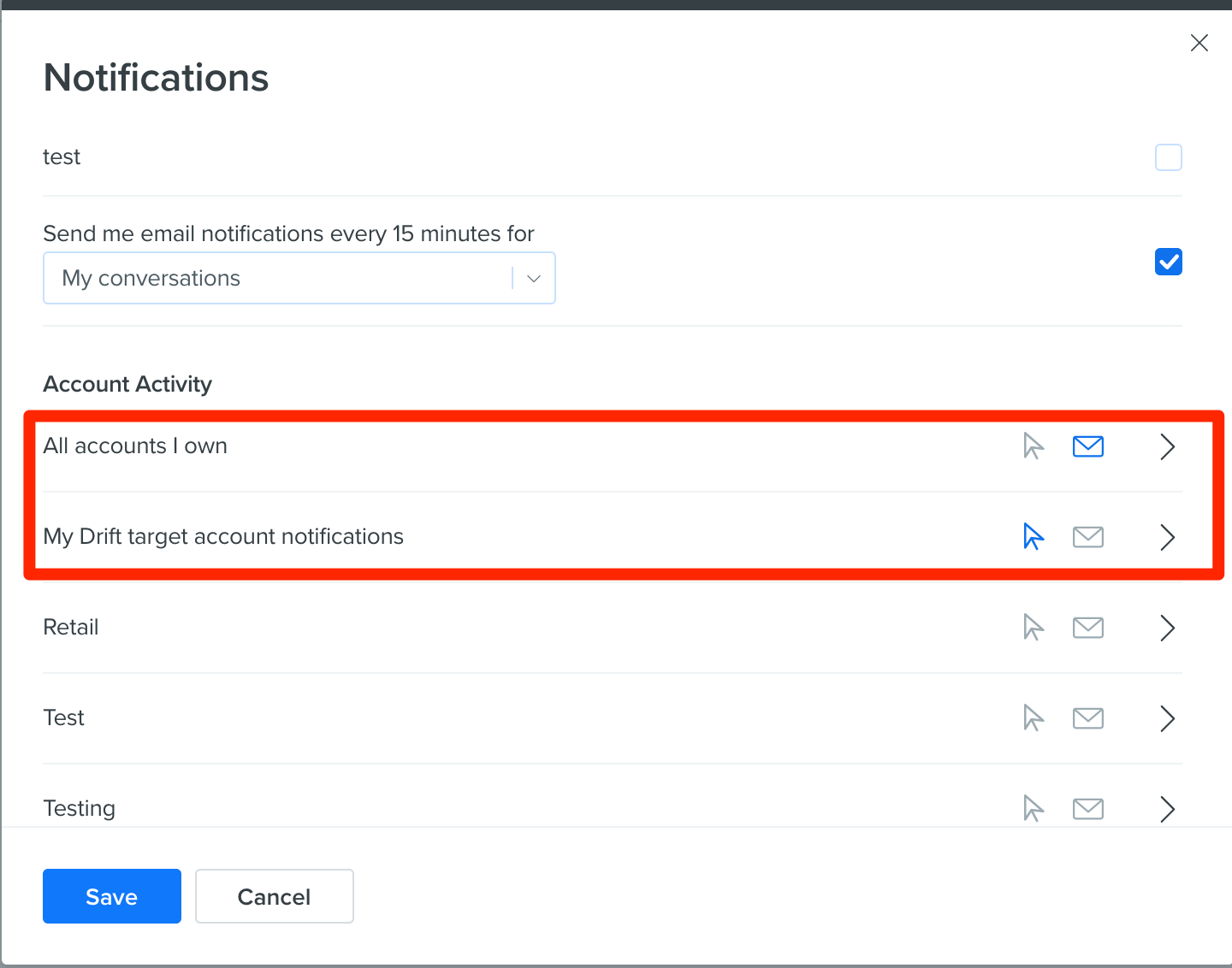Screen dimensions: 1232x968
Task: Expand All accounts I own chevron
Action: click(1168, 446)
